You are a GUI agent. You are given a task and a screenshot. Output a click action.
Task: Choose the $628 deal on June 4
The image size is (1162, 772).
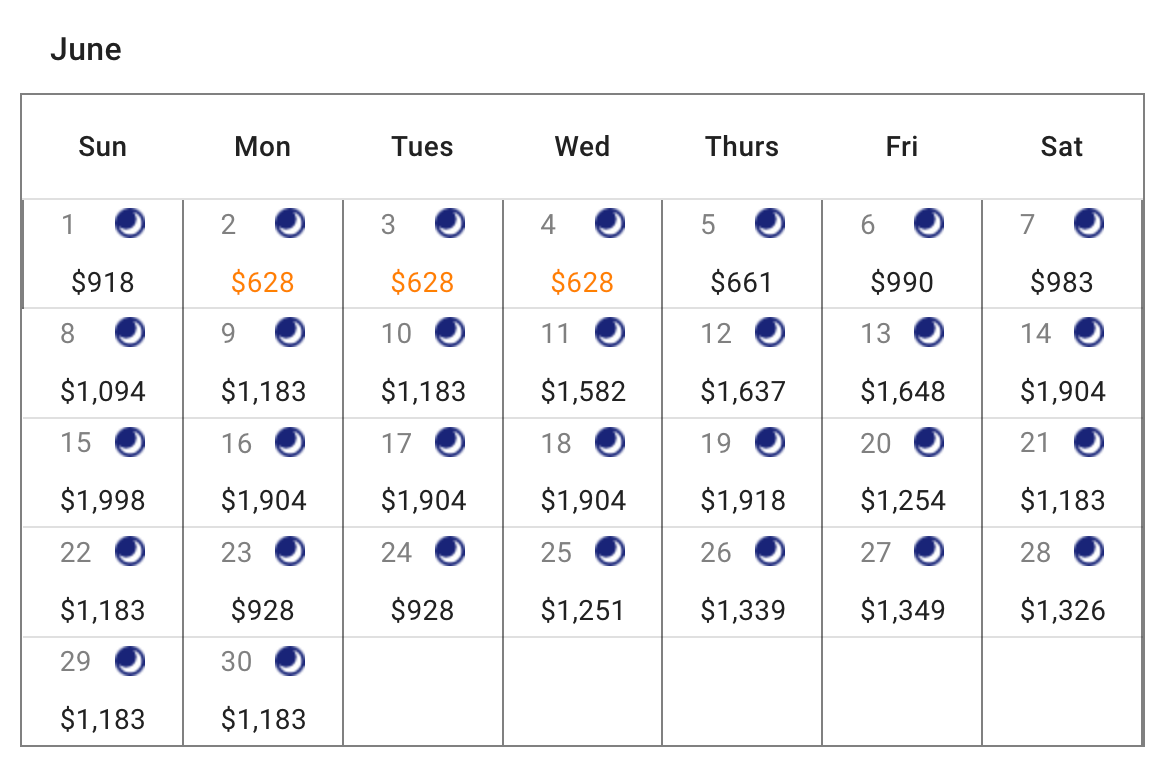click(582, 282)
